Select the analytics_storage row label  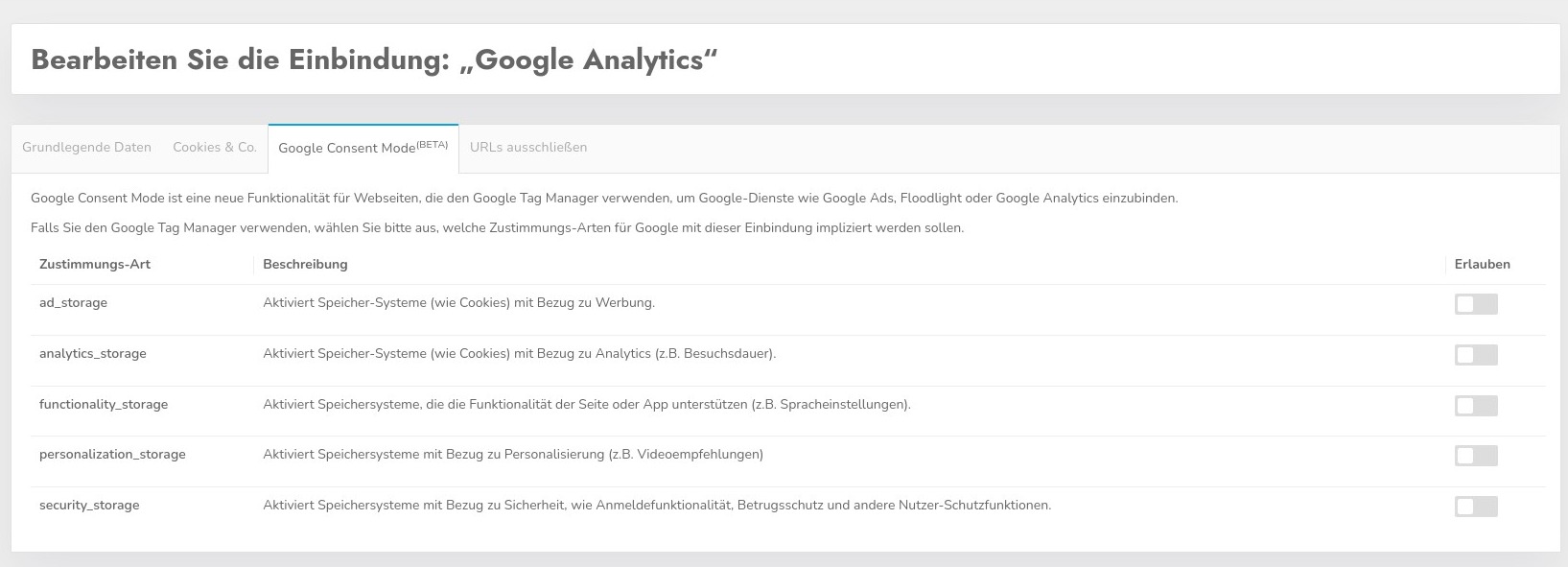(93, 354)
